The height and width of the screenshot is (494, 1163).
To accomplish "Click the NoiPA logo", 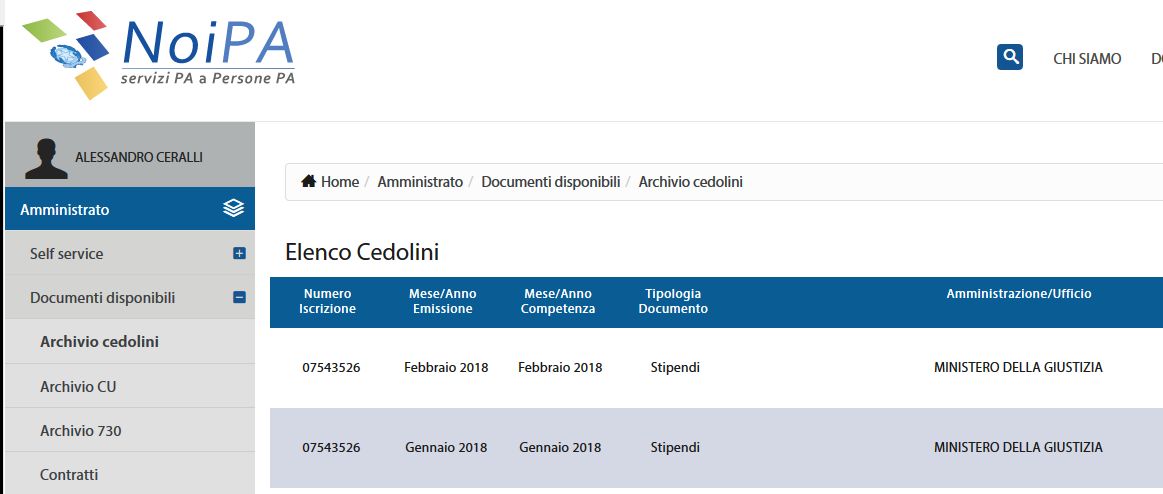I will pyautogui.click(x=158, y=55).
